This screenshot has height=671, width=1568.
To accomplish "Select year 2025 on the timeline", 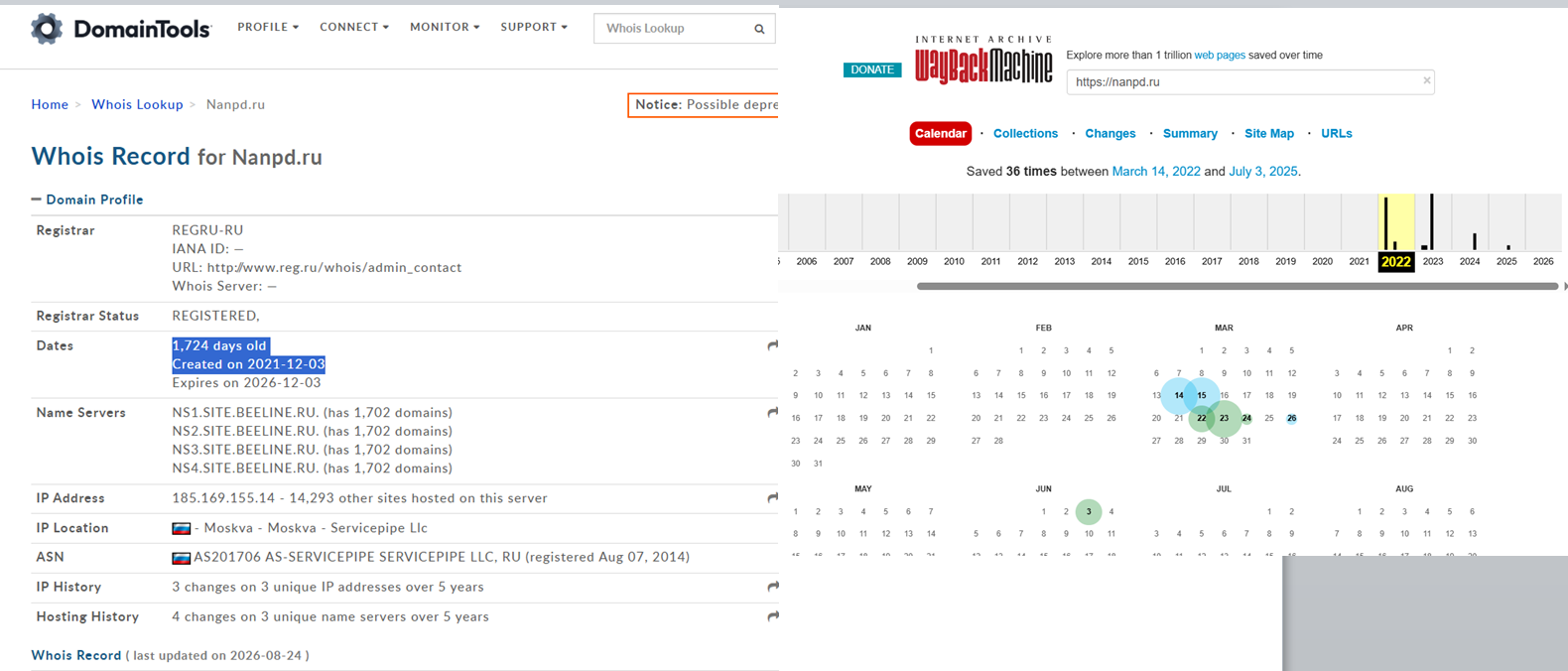I will tap(1505, 261).
